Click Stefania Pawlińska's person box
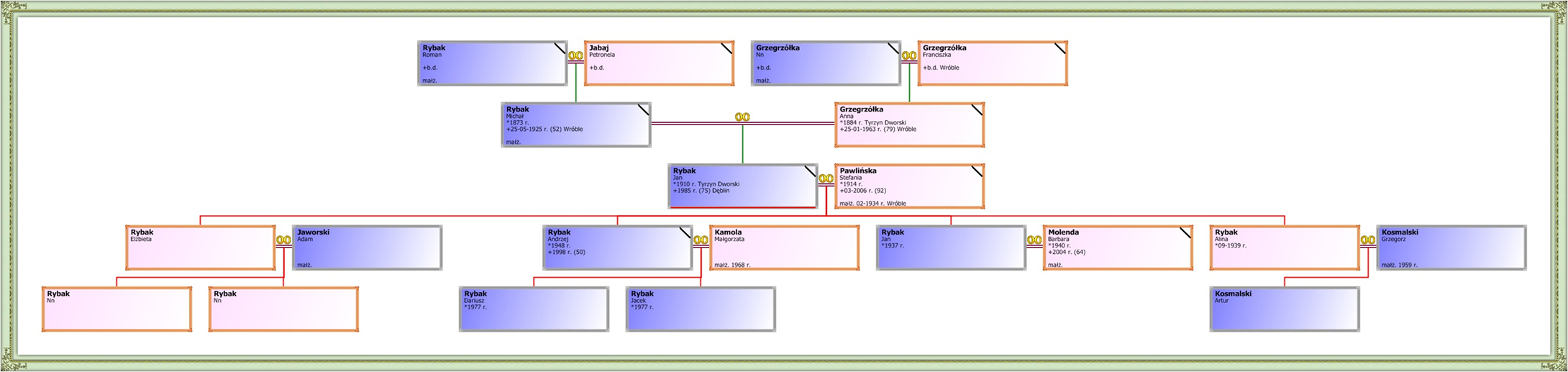This screenshot has height=372, width=1568. (909, 186)
